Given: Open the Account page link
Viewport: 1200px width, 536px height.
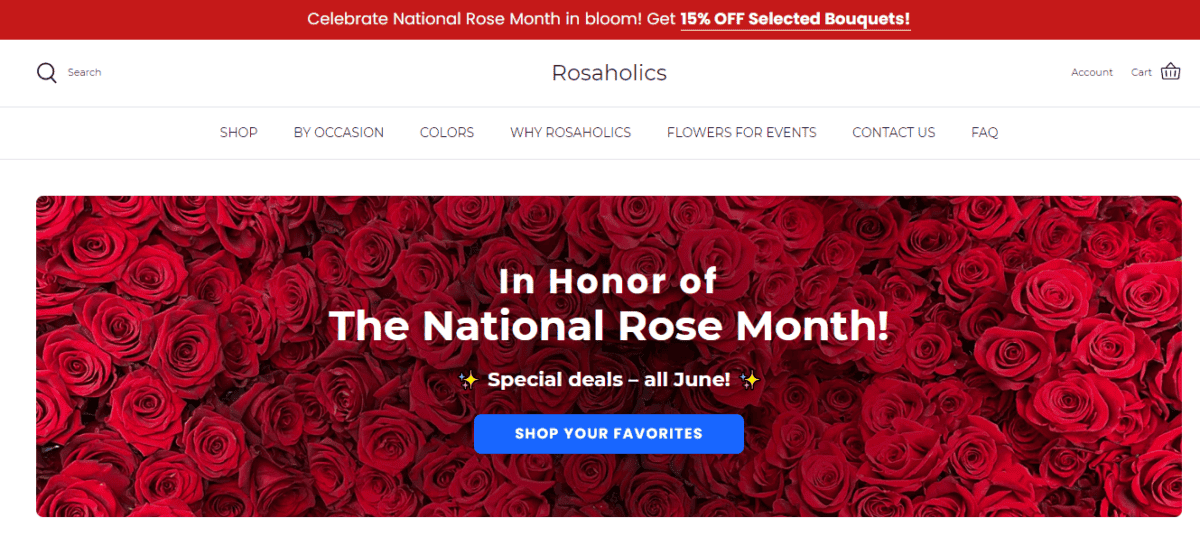Looking at the screenshot, I should pyautogui.click(x=1092, y=73).
